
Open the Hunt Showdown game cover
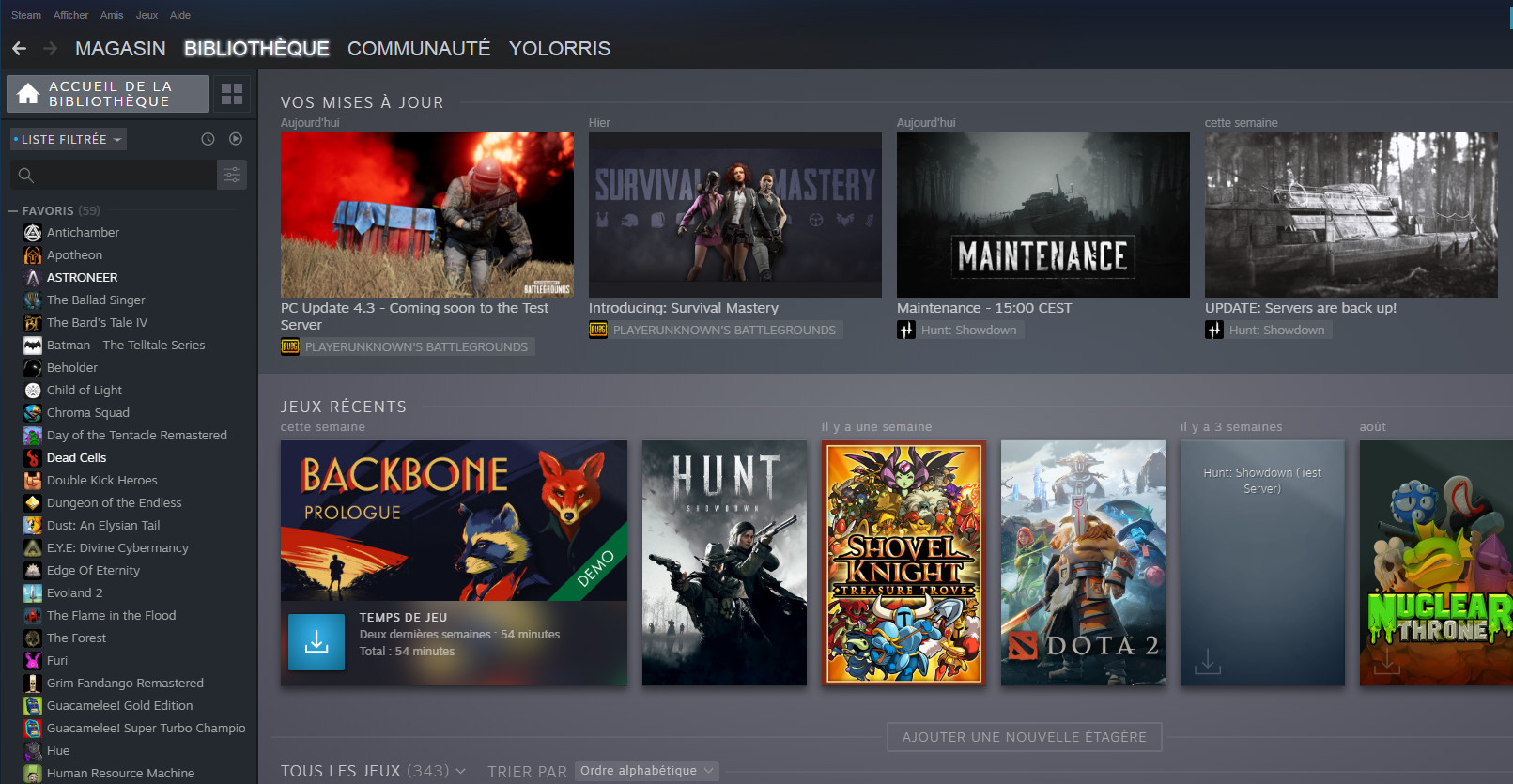click(x=724, y=563)
